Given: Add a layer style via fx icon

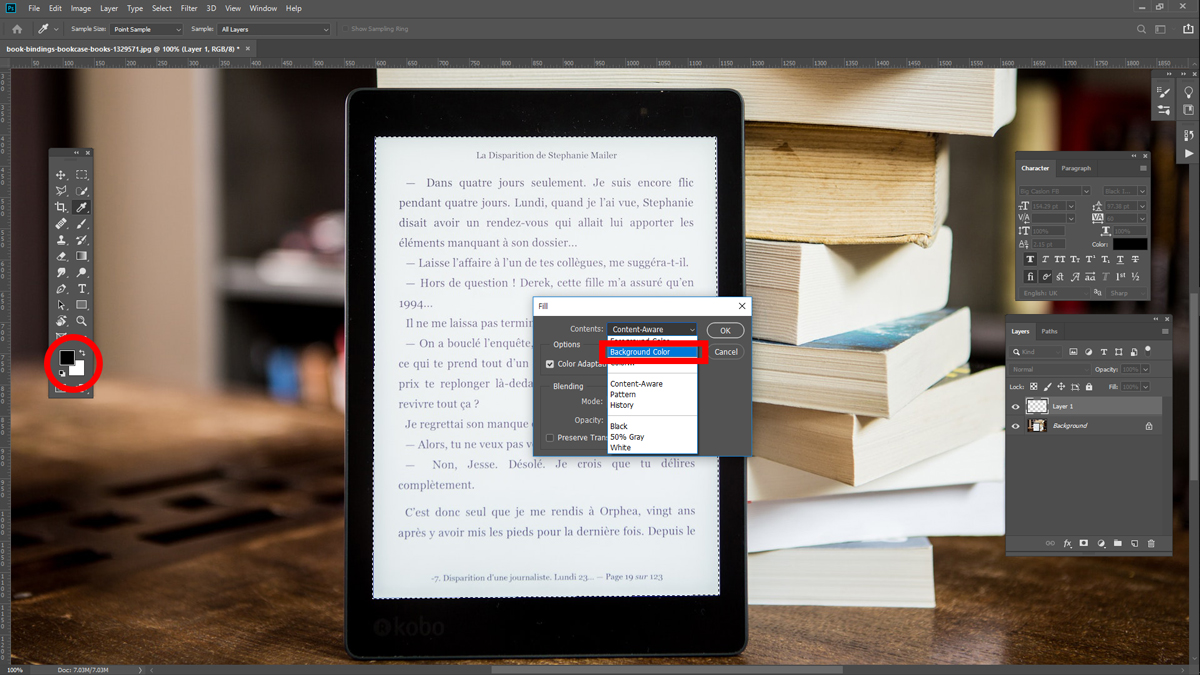Looking at the screenshot, I should 1067,543.
